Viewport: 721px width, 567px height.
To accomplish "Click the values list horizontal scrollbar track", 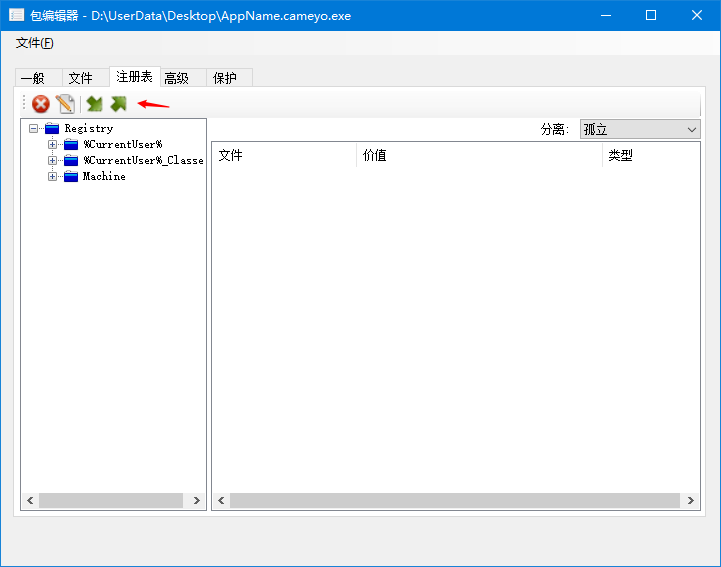I will click(455, 500).
